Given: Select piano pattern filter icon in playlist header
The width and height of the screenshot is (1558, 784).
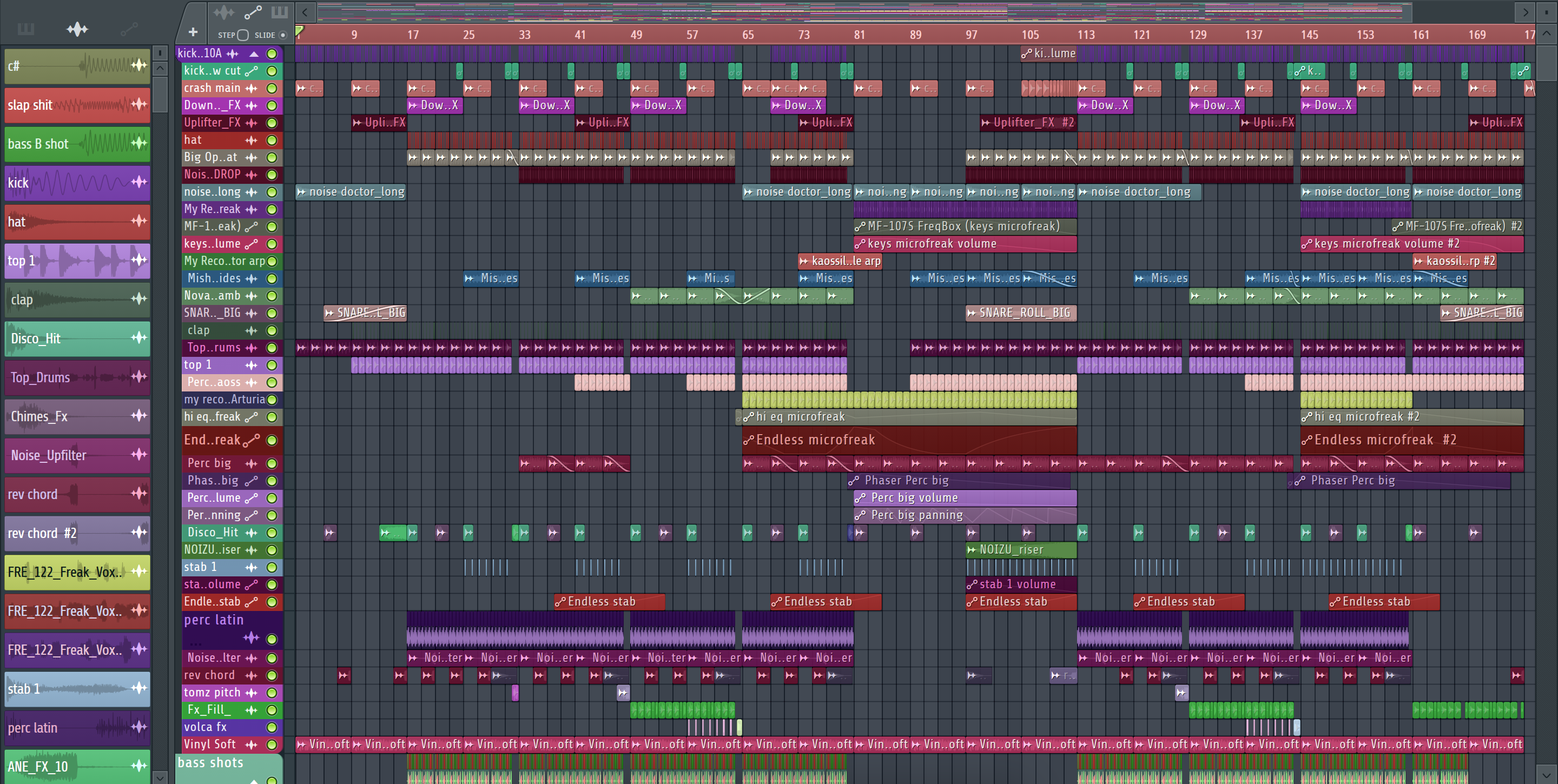Looking at the screenshot, I should [280, 11].
